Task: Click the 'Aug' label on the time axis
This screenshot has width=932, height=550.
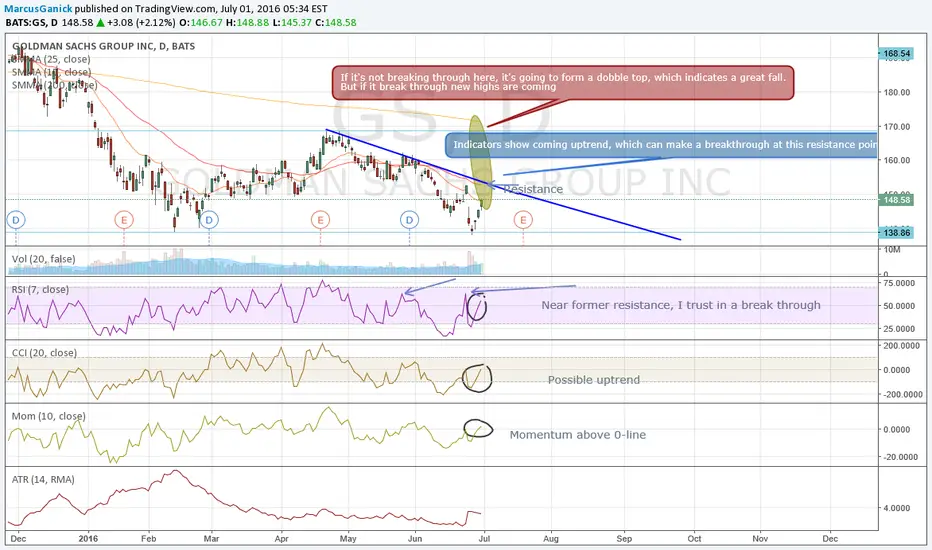Action: (x=551, y=539)
